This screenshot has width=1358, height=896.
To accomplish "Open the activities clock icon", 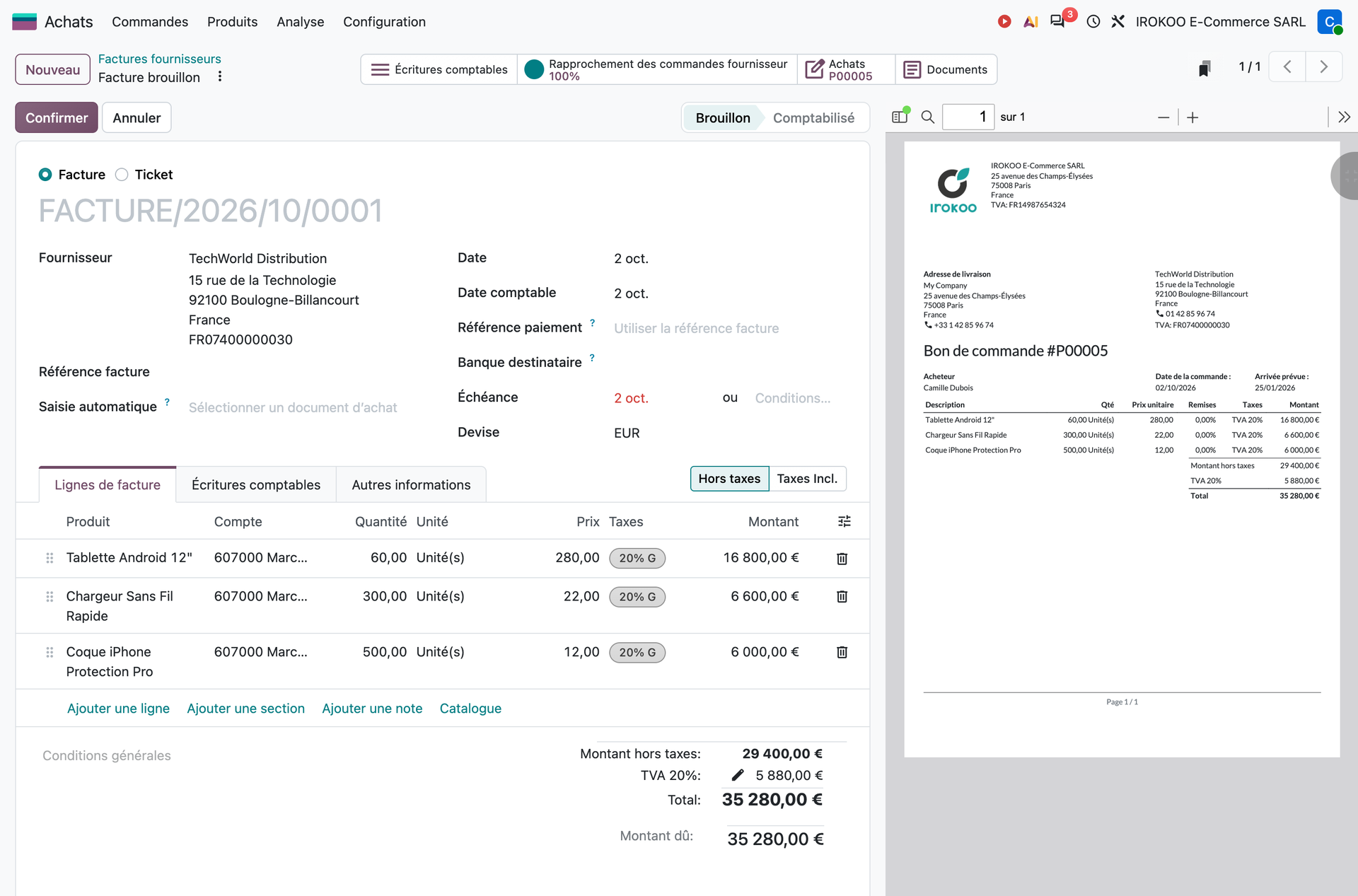I will point(1093,22).
